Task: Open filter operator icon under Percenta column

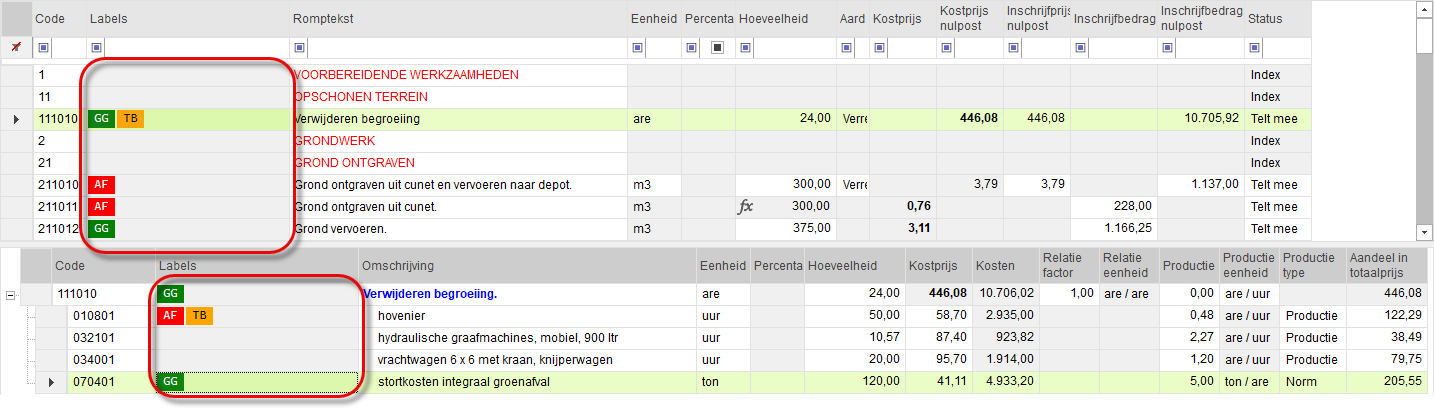Action: point(692,47)
